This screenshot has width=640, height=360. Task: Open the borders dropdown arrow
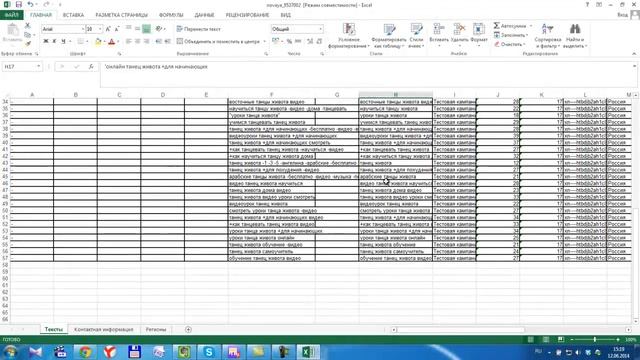click(x=87, y=41)
